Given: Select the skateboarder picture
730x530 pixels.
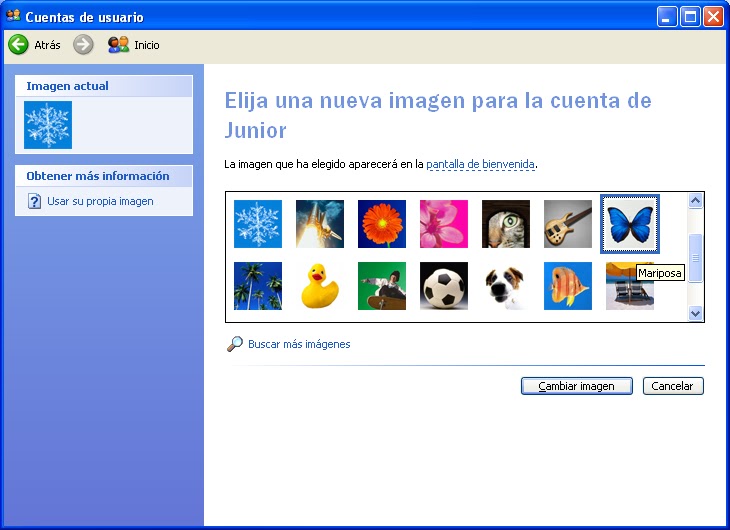Looking at the screenshot, I should pyautogui.click(x=381, y=286).
